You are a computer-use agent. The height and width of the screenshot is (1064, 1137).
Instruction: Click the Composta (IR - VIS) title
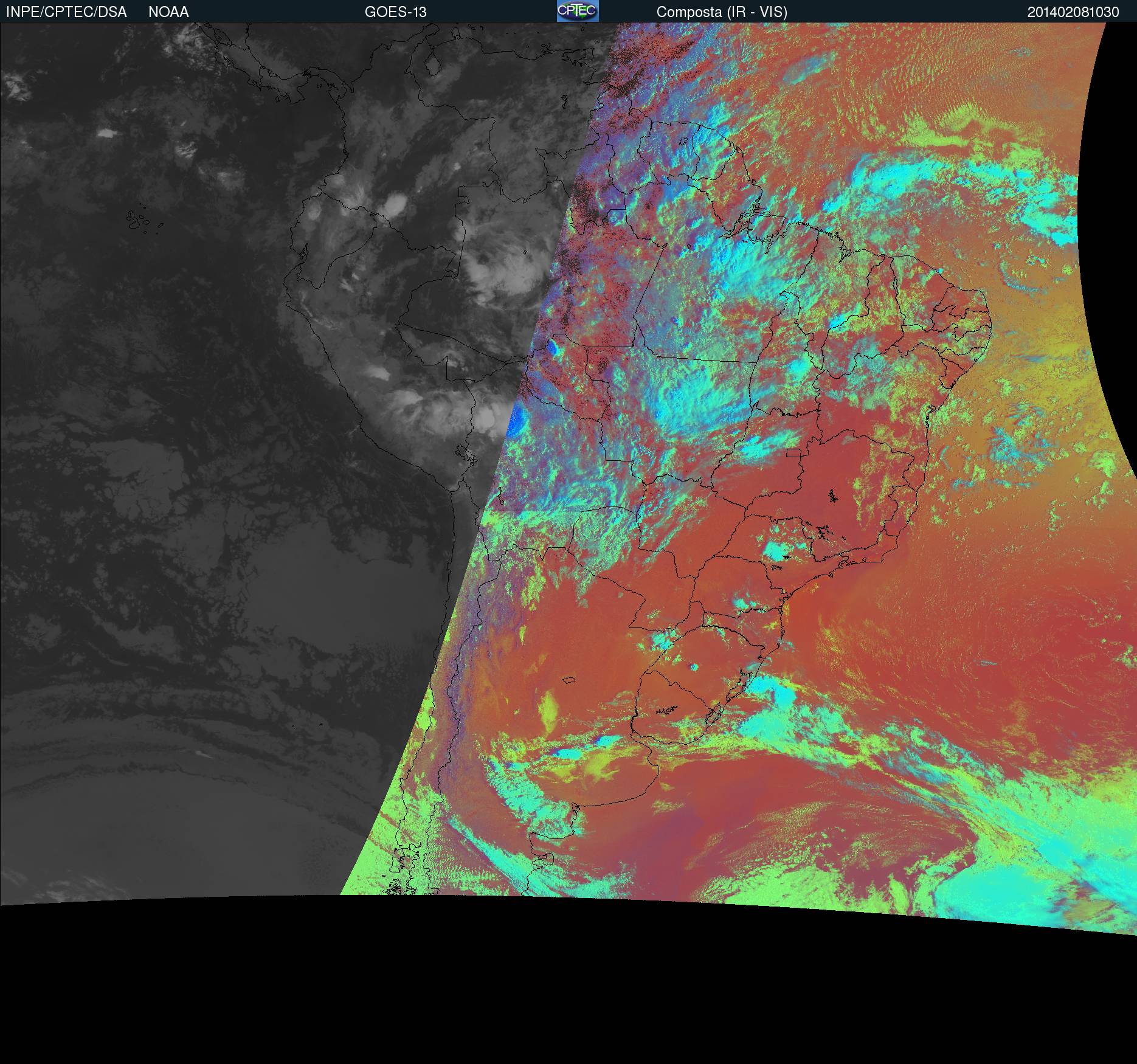[722, 12]
